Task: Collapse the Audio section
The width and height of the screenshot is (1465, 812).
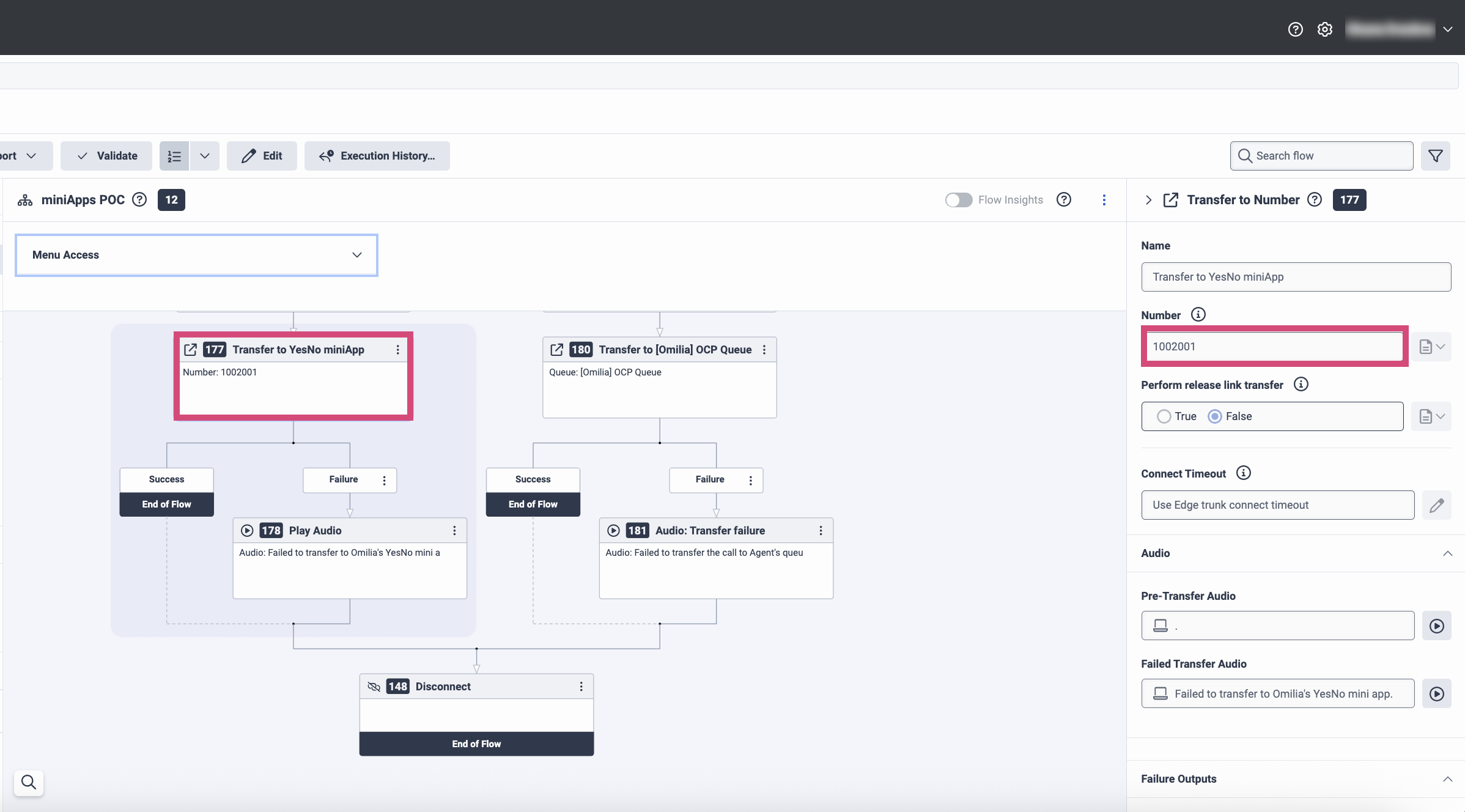Action: (x=1447, y=553)
